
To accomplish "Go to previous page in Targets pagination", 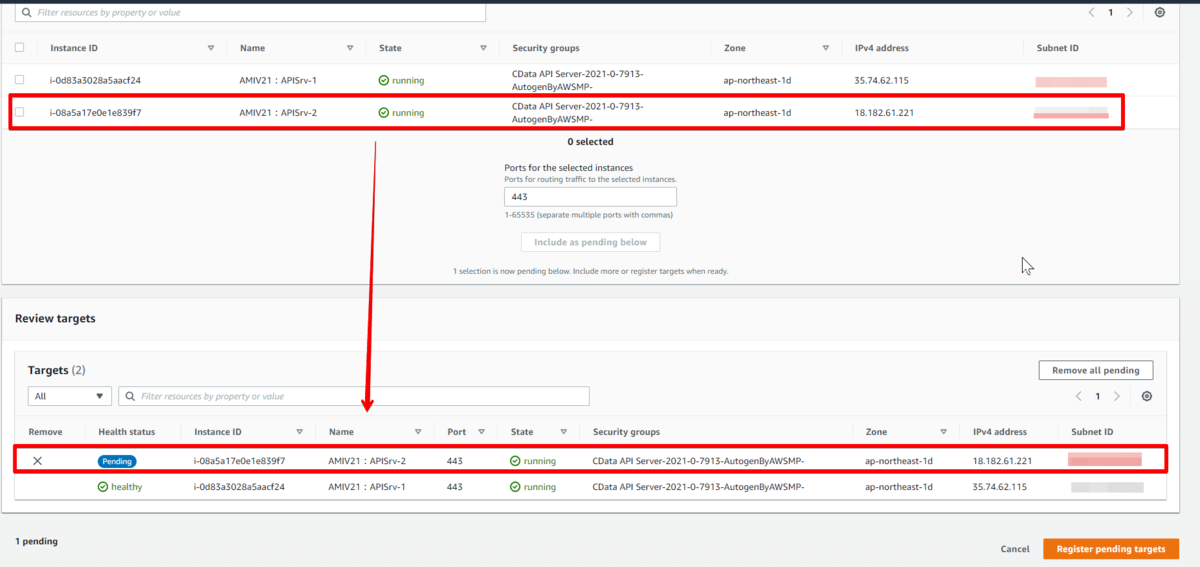I will (x=1078, y=396).
